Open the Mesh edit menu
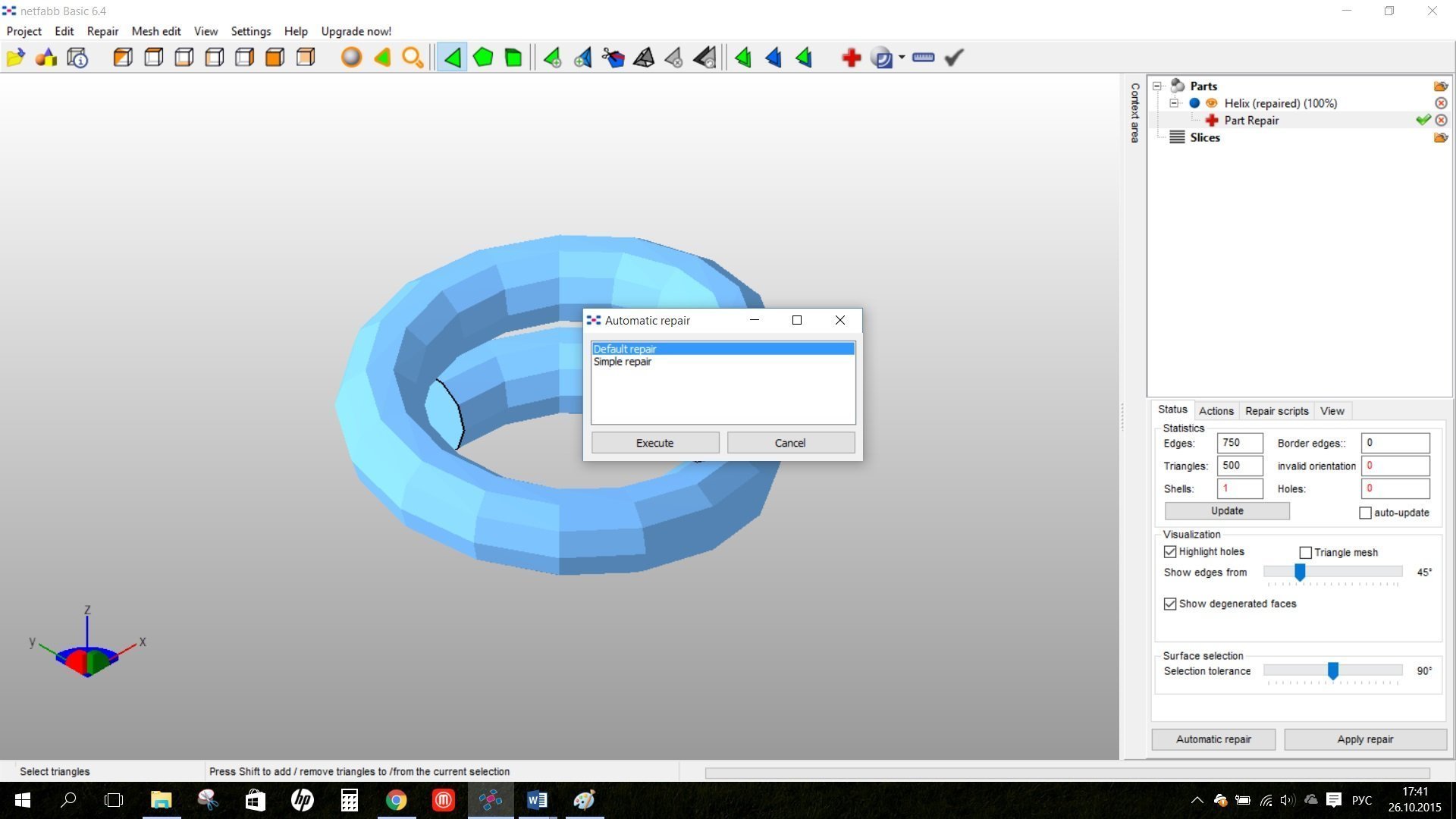Screen dimensions: 1456x819 tap(156, 31)
